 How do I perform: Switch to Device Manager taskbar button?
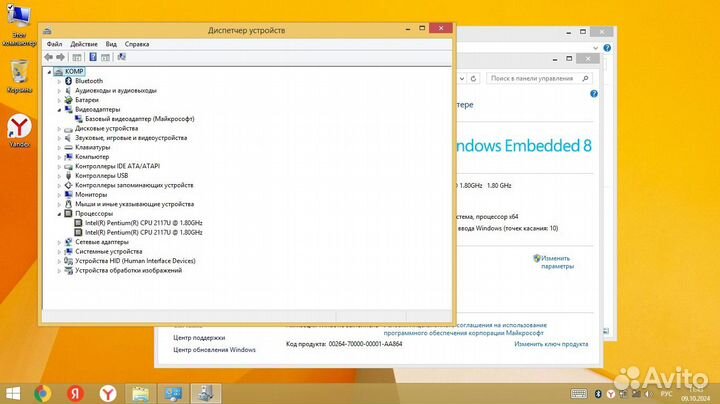(206, 393)
